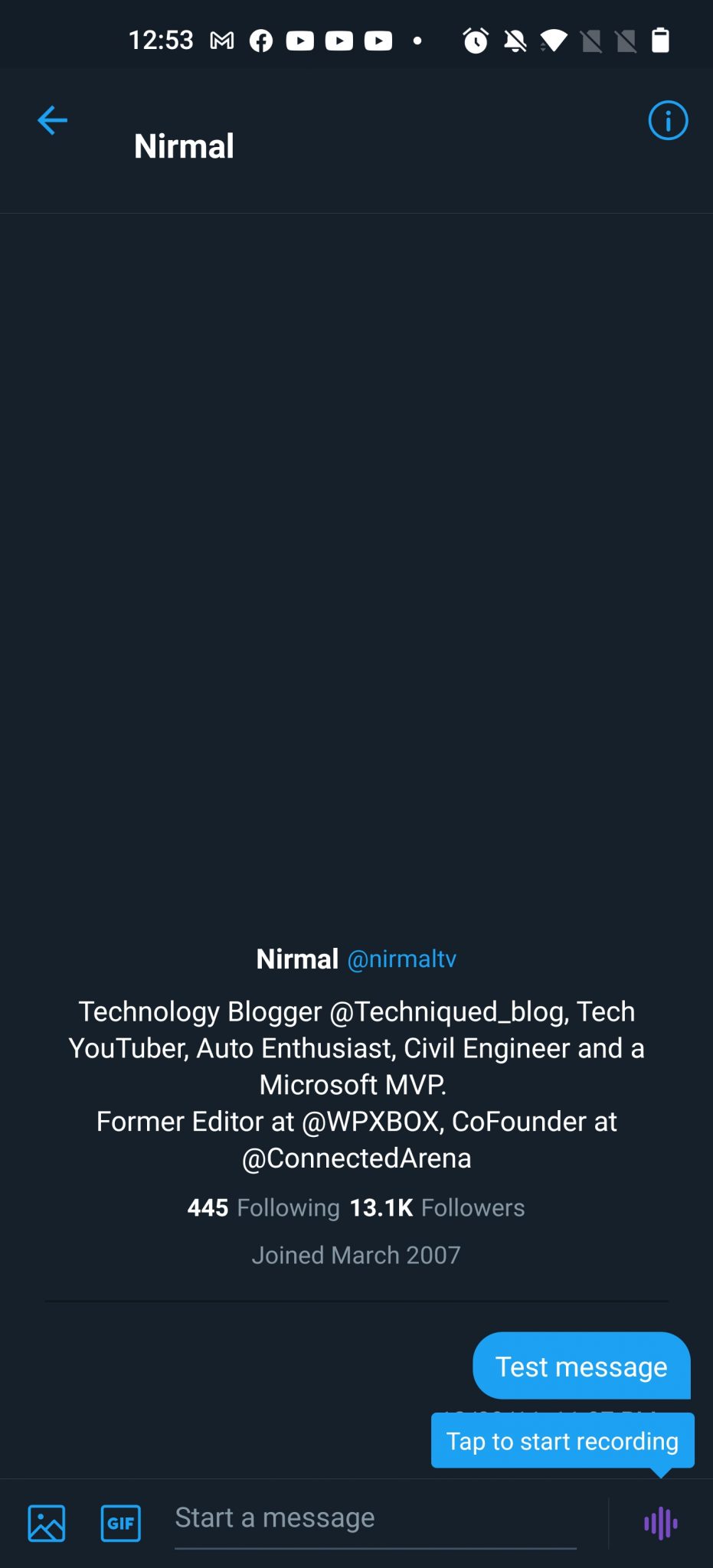Image resolution: width=713 pixels, height=1568 pixels.
Task: Open the @ConnectedArena mention link
Action: point(356,1158)
